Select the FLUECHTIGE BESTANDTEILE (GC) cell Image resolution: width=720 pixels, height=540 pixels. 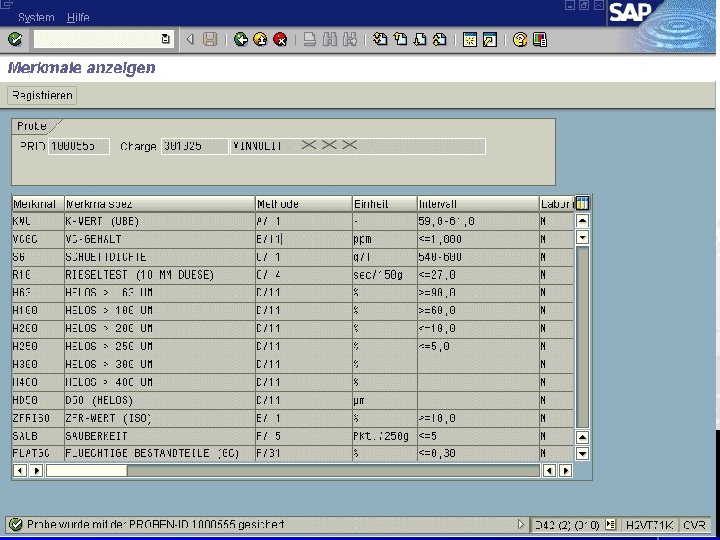click(159, 454)
